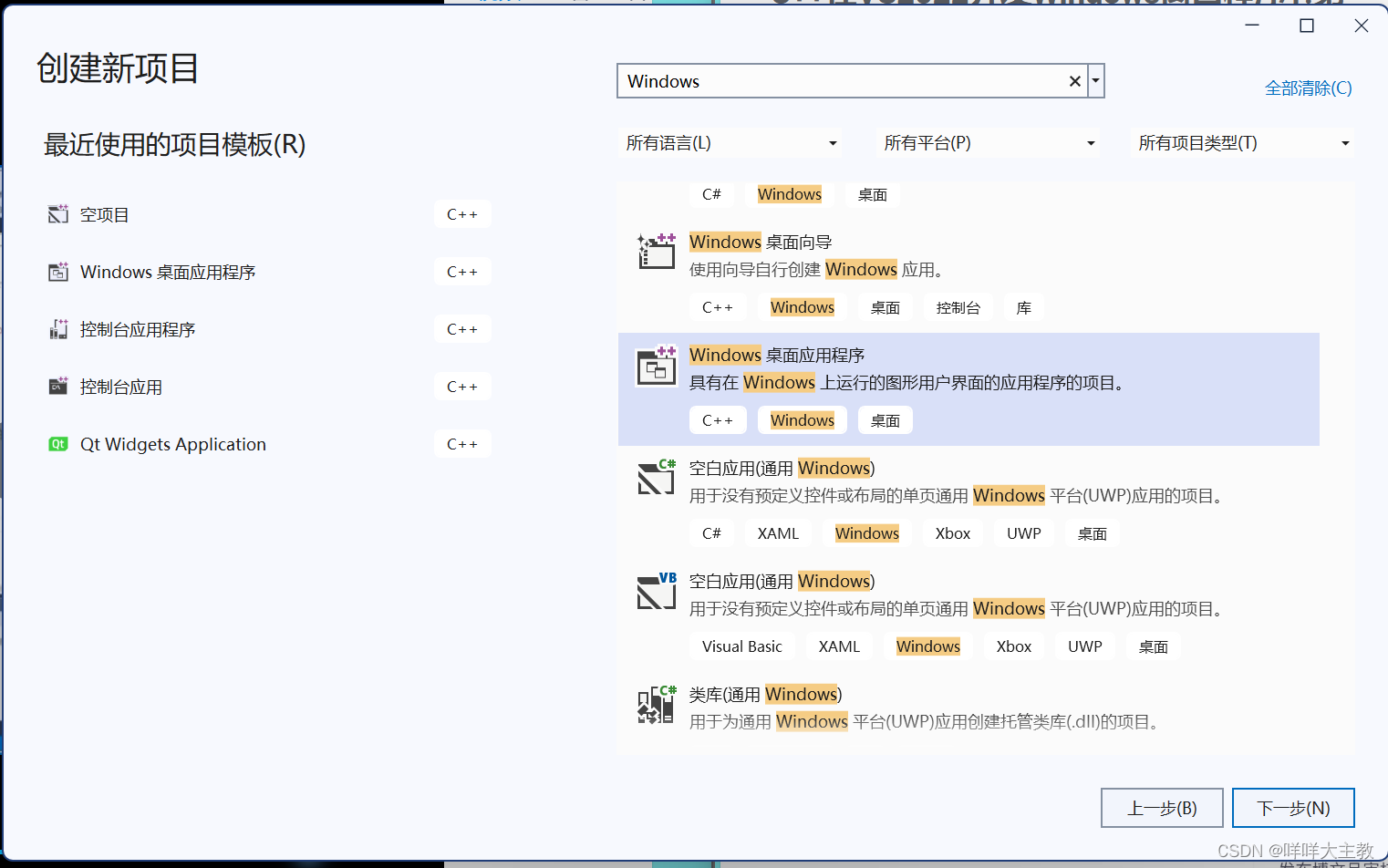Screen dimensions: 1388x868
Task: Click the UWP tag in VB template
Action: [x=1085, y=646]
